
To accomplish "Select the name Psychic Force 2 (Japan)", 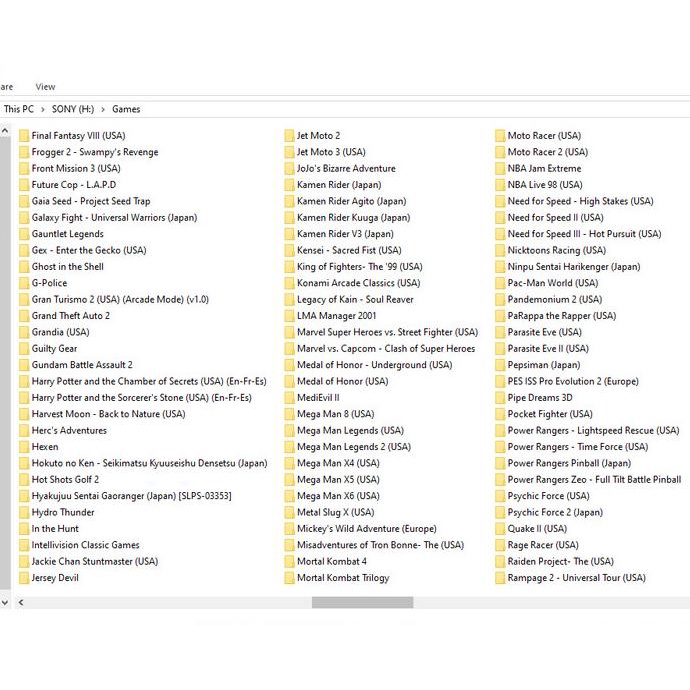I will pos(555,512).
